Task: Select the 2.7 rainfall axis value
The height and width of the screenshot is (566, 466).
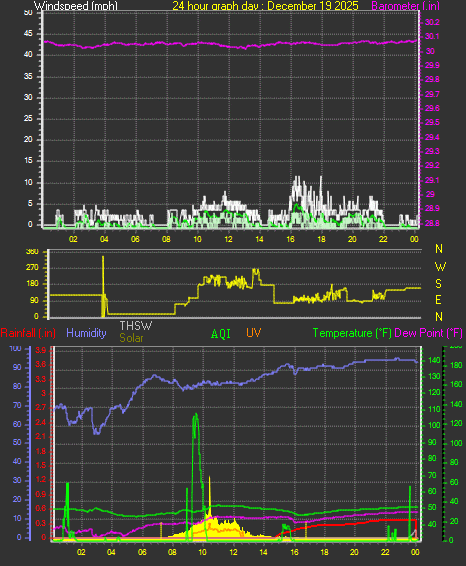Action: tap(41, 408)
